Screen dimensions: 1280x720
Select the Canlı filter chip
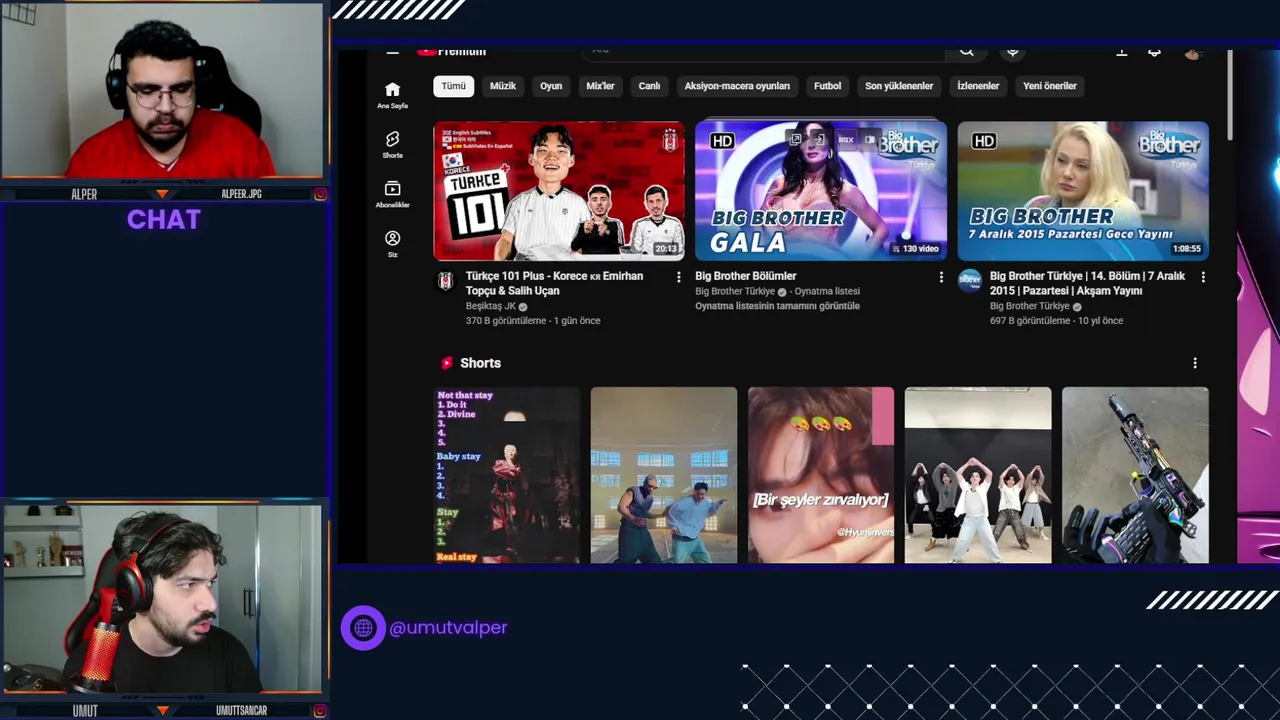650,86
